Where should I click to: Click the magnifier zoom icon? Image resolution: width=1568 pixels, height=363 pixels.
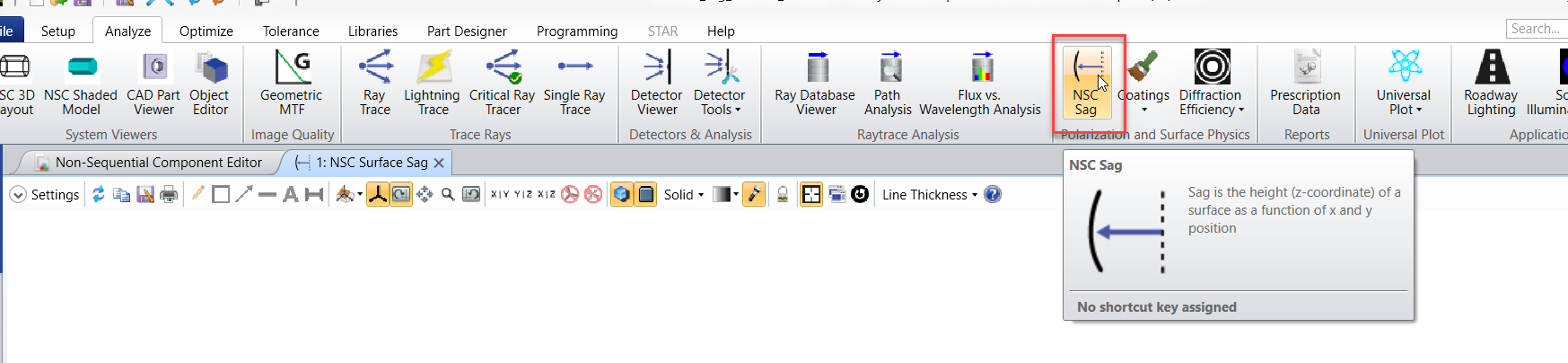[448, 194]
